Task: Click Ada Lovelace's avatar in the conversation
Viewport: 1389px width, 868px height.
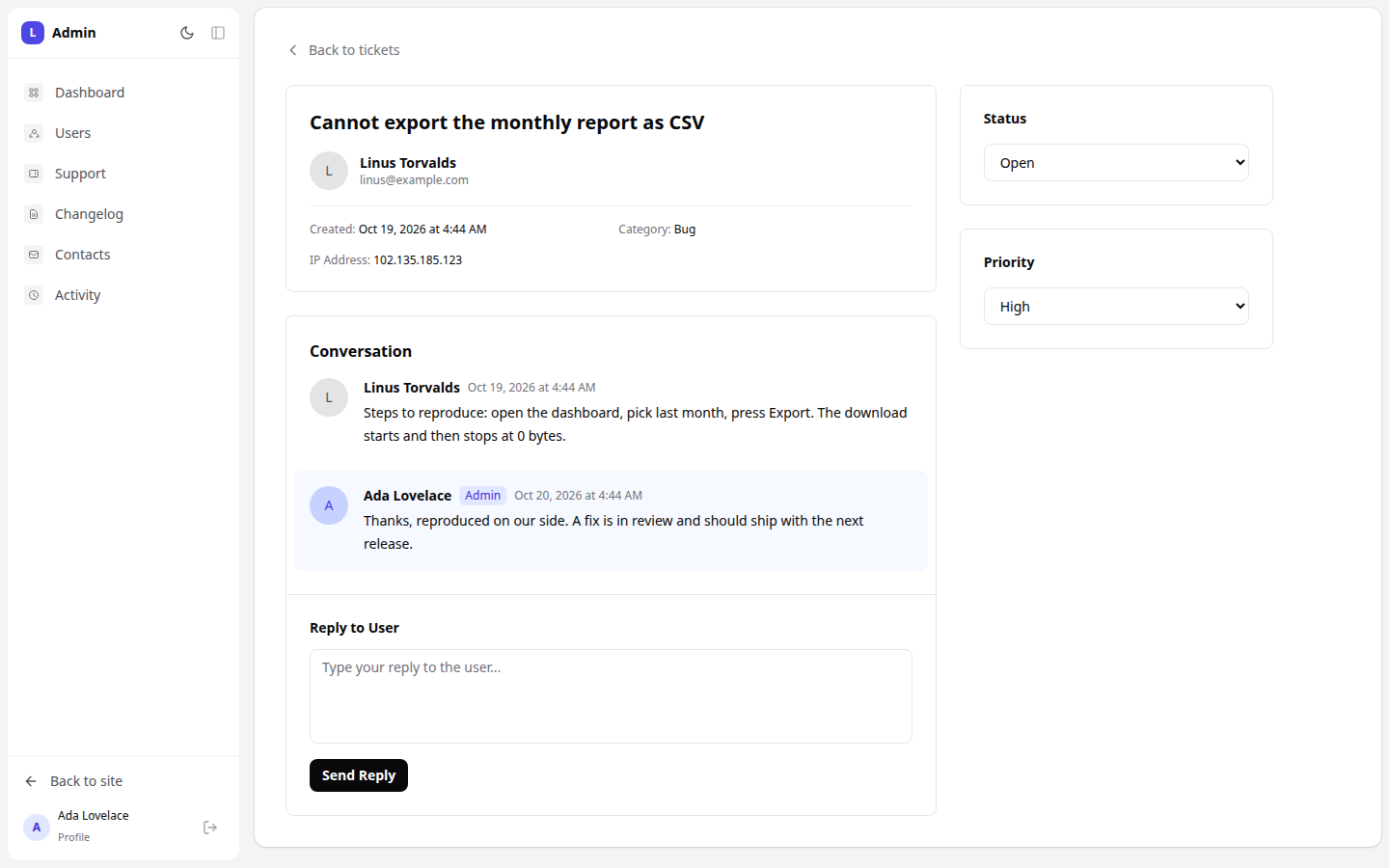Action: pyautogui.click(x=329, y=505)
